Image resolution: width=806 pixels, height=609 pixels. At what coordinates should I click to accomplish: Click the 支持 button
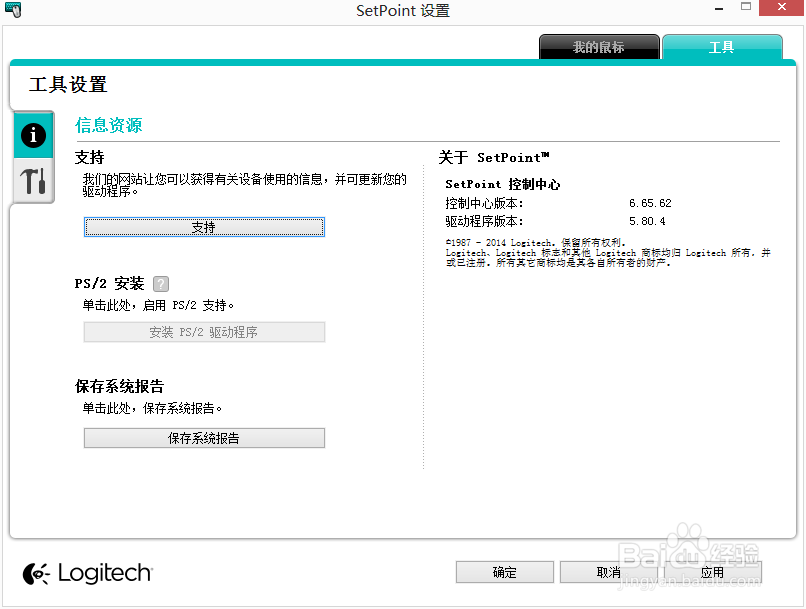204,227
